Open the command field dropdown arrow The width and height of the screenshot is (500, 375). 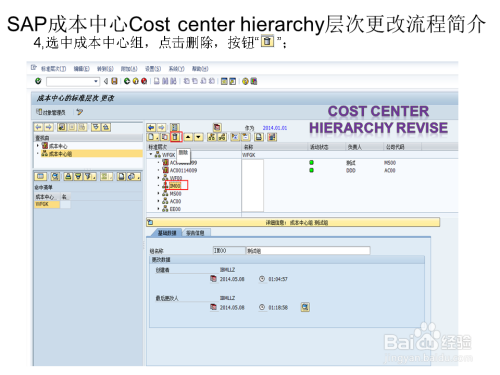point(96,81)
